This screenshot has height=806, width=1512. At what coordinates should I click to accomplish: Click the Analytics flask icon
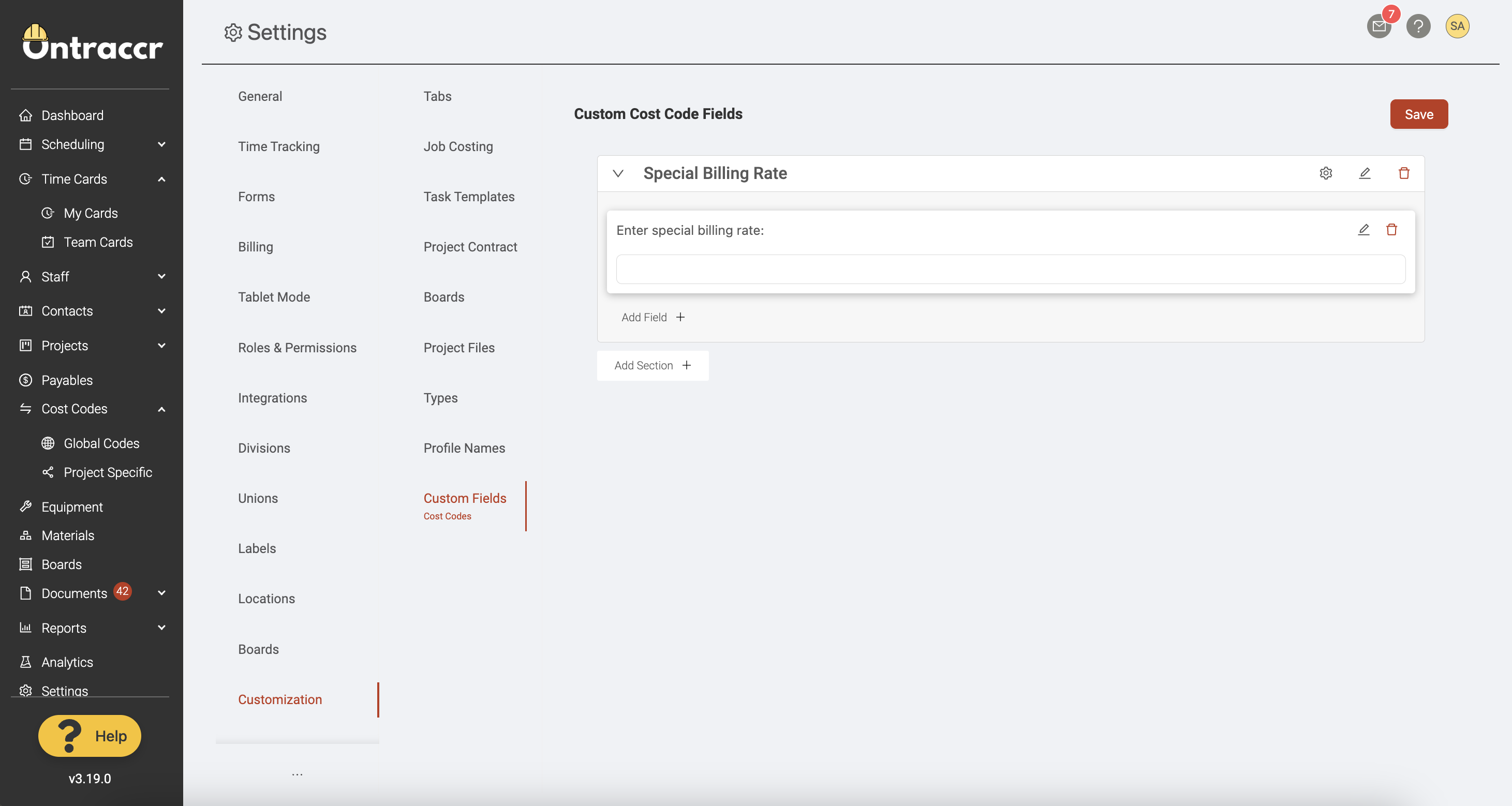[x=25, y=662]
